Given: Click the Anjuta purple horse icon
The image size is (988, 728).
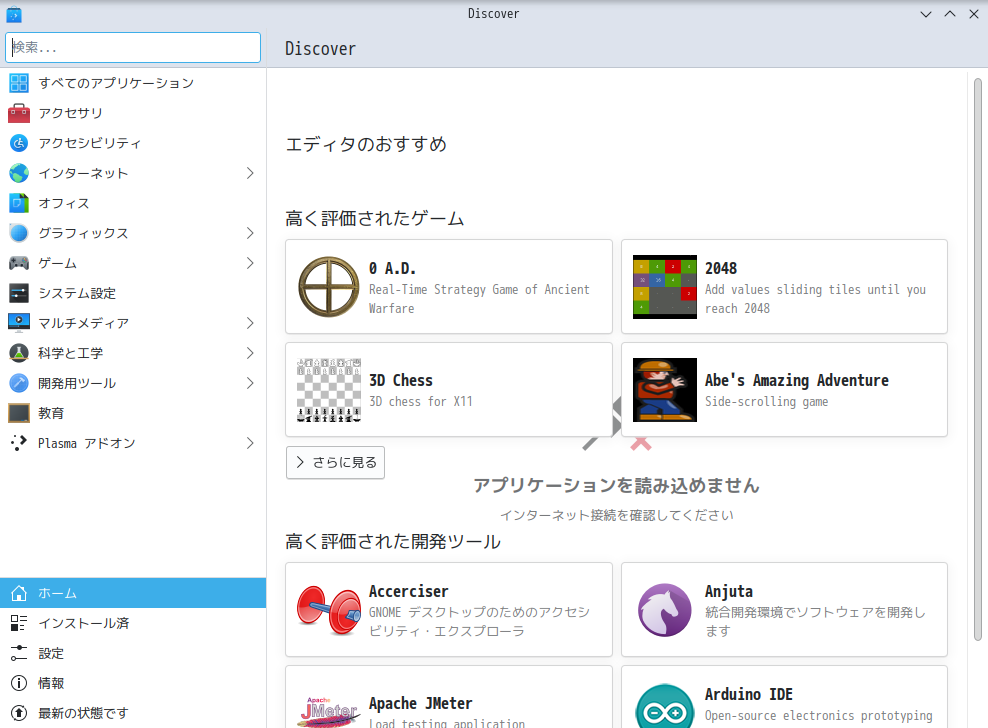Looking at the screenshot, I should click(x=665, y=610).
